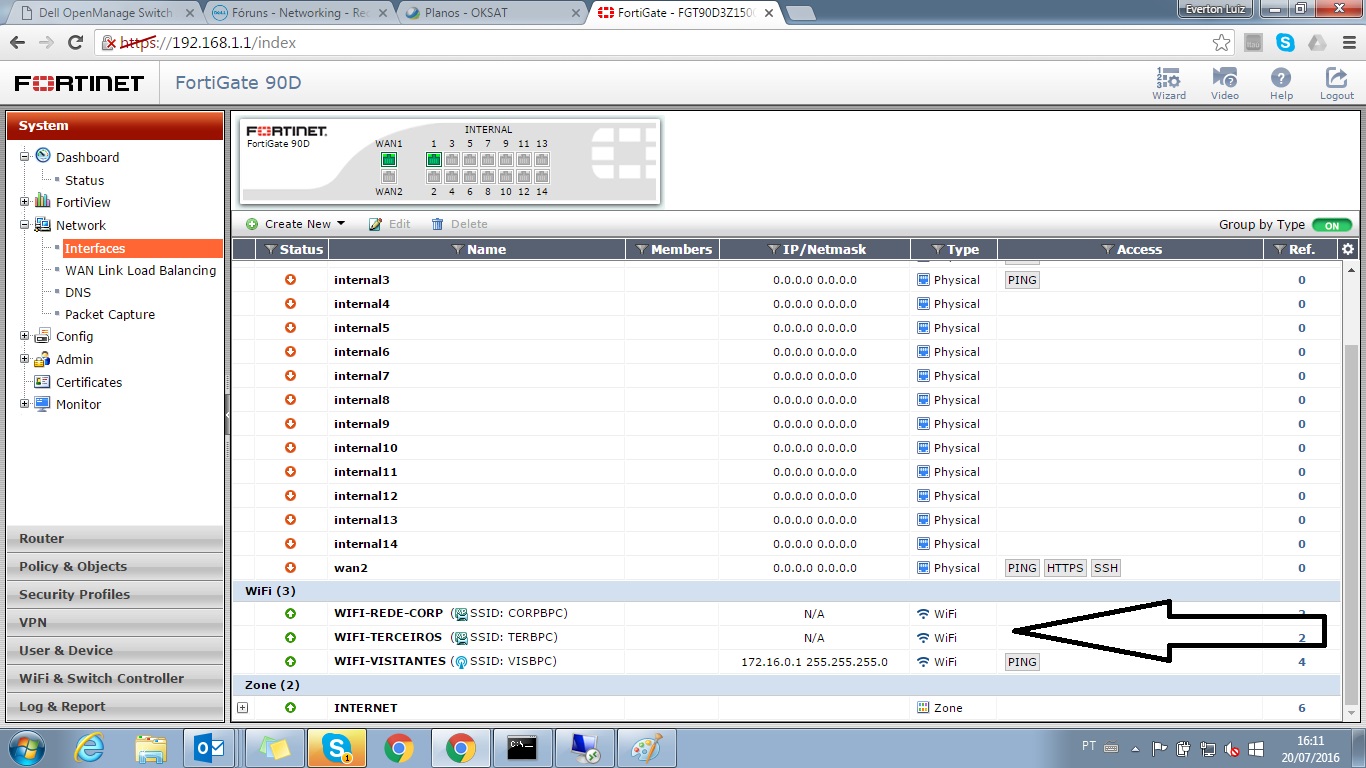The width and height of the screenshot is (1366, 768).
Task: Toggle Group by Type switch
Action: pyautogui.click(x=1332, y=225)
